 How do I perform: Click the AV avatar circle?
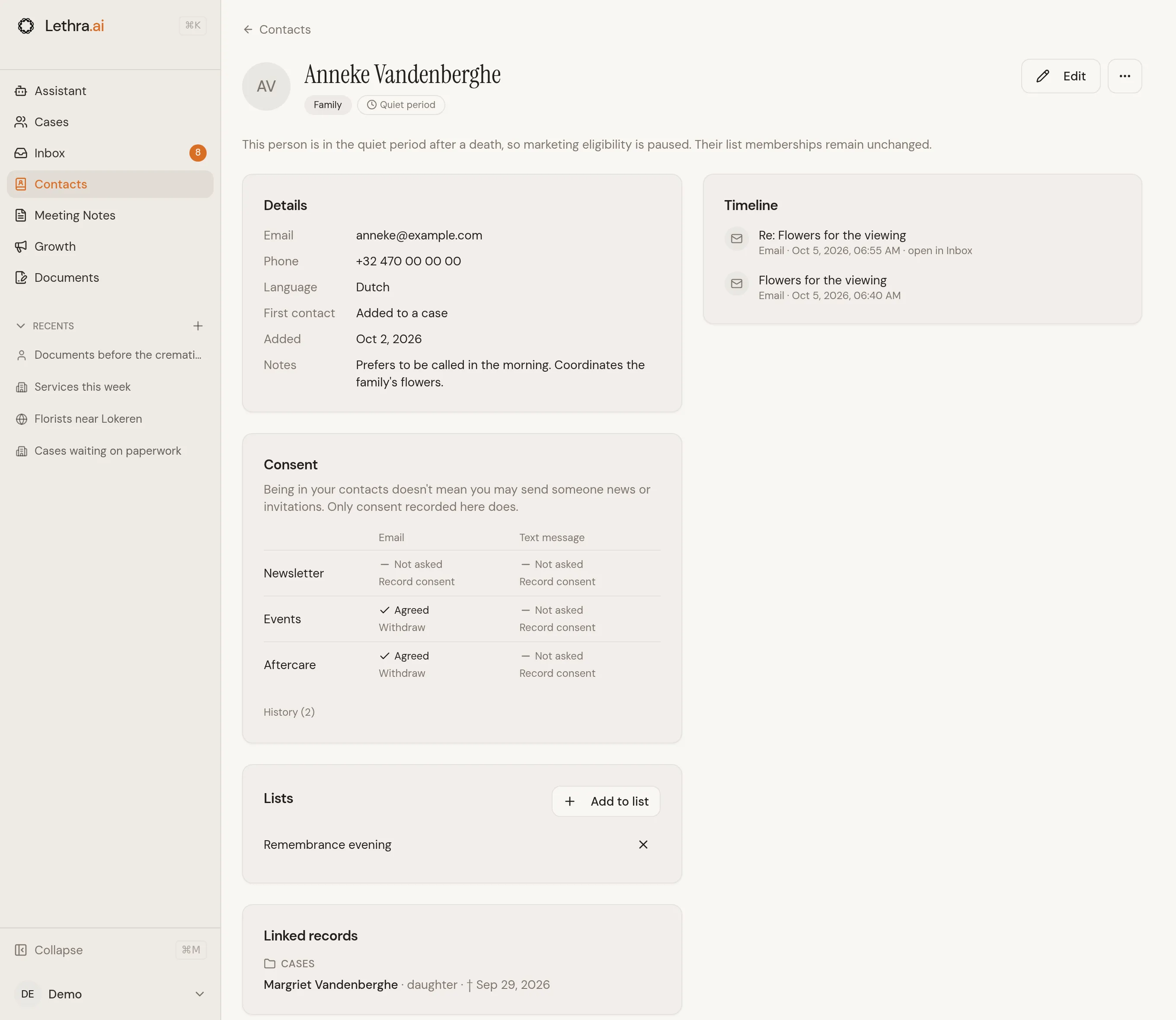(266, 86)
